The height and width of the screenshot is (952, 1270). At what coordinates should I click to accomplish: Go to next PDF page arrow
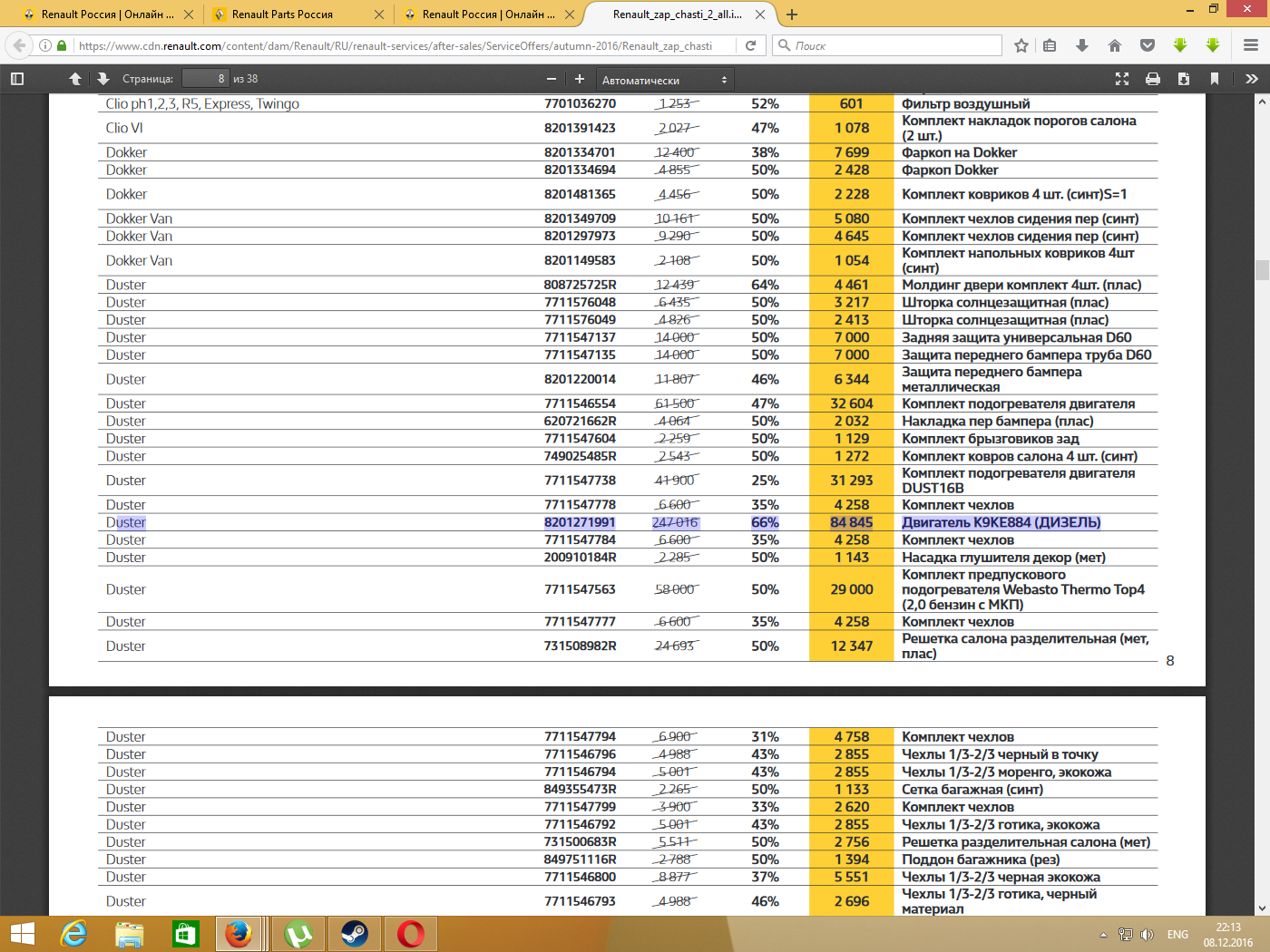coord(103,79)
